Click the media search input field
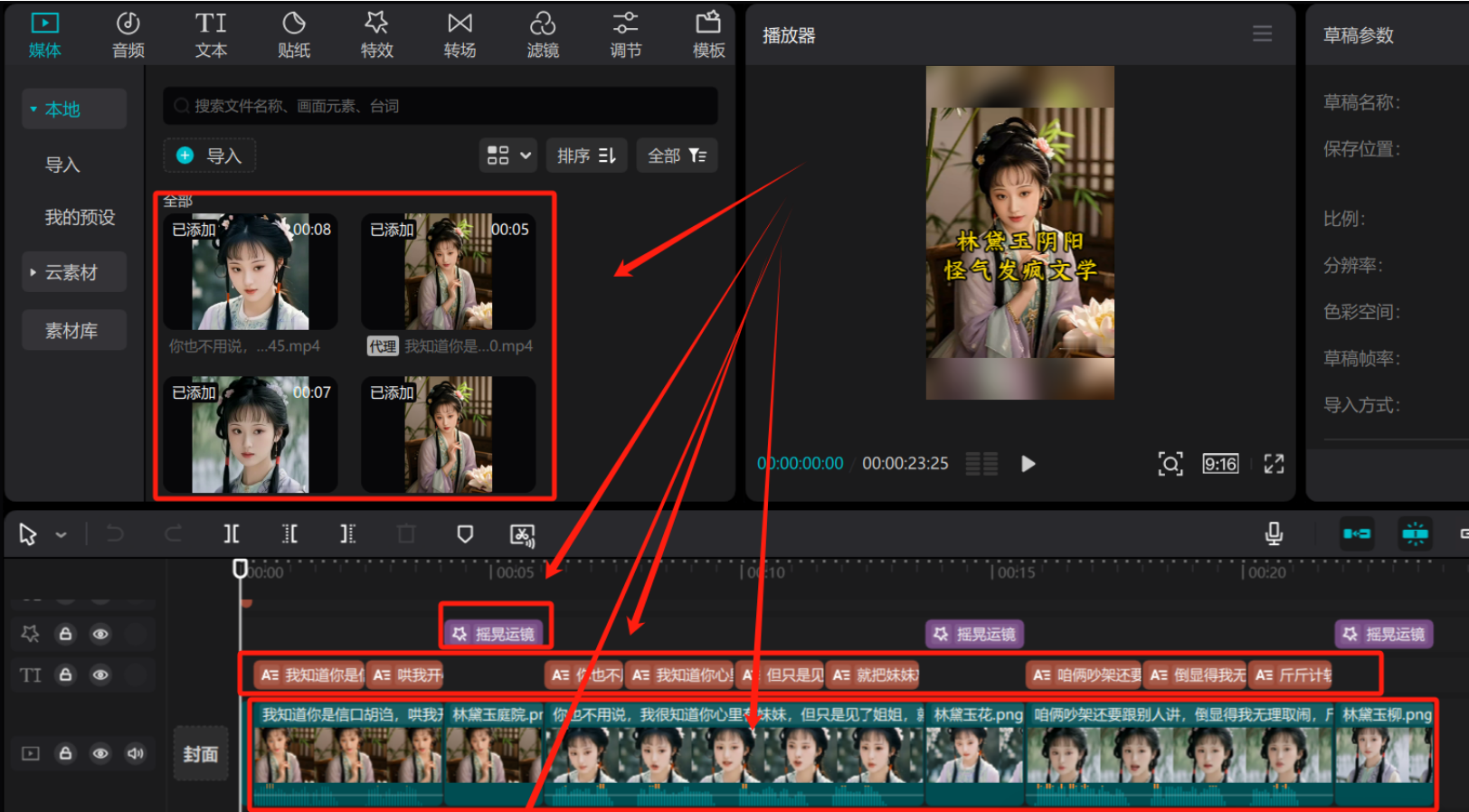This screenshot has height=812, width=1469. [x=441, y=106]
